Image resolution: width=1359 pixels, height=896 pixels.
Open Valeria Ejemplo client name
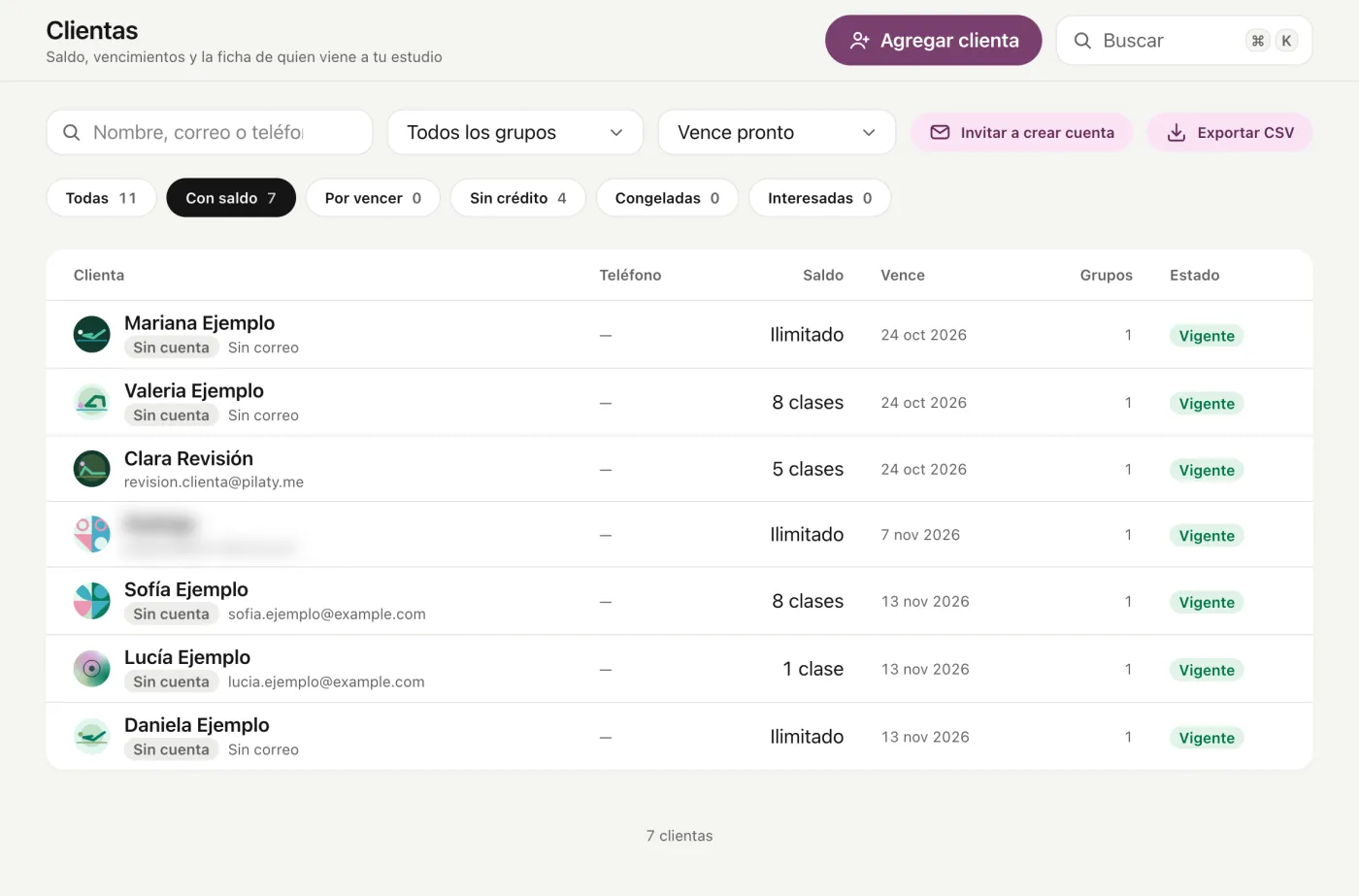tap(194, 391)
